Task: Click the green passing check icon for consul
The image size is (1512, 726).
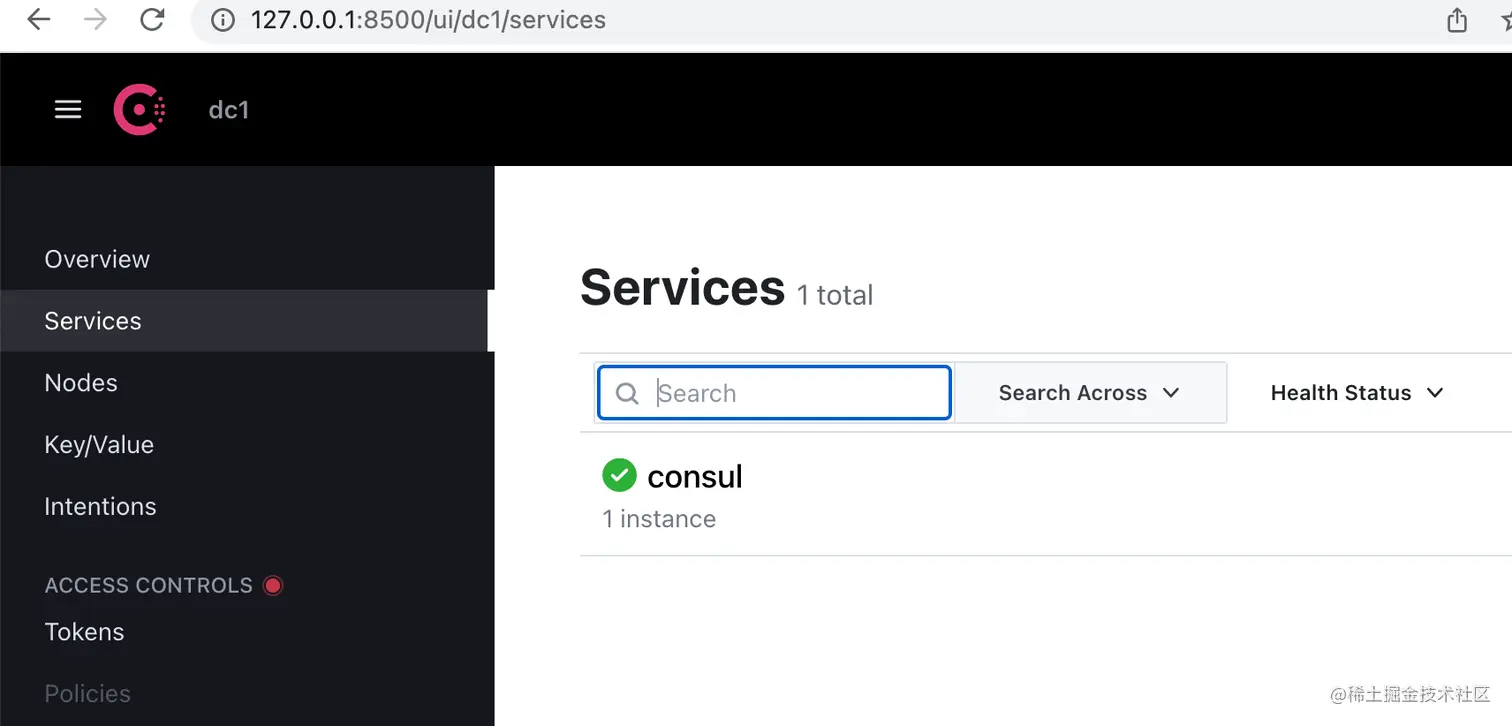Action: pyautogui.click(x=619, y=475)
